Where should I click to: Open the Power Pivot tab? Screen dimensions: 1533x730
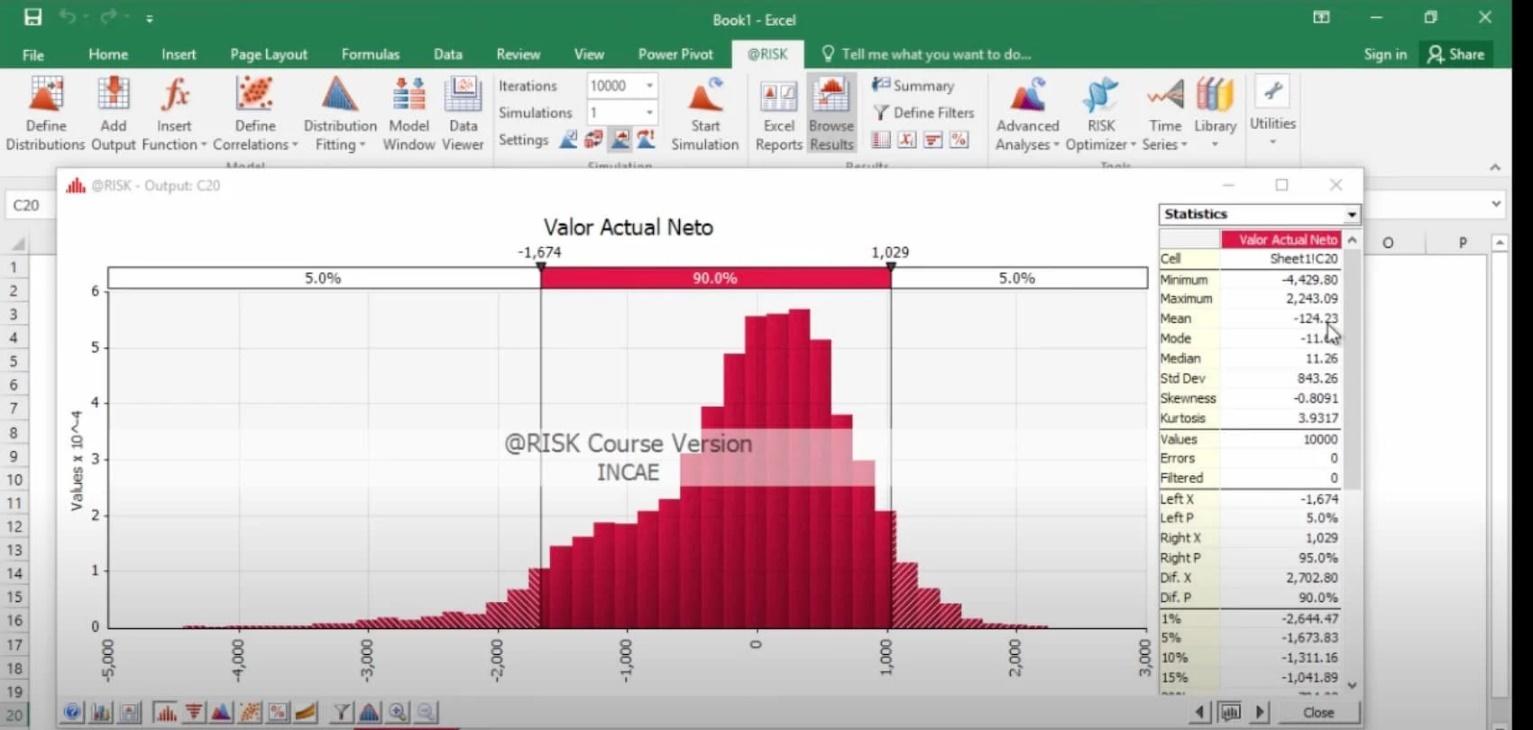click(x=675, y=55)
